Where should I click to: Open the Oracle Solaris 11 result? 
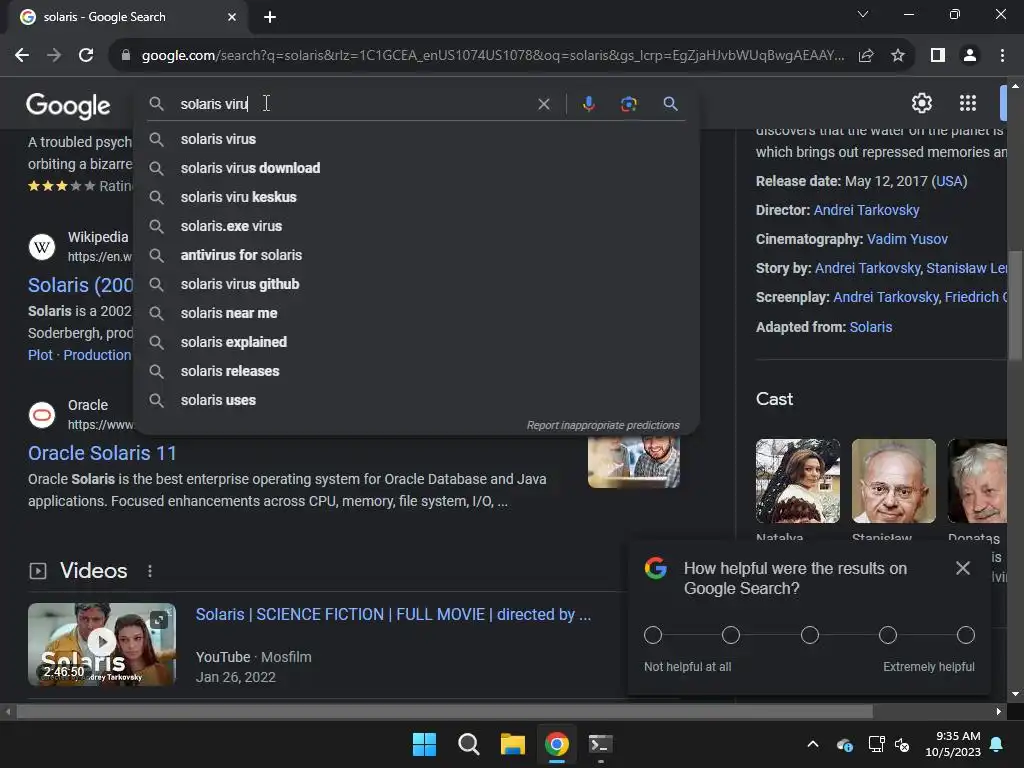click(x=102, y=453)
